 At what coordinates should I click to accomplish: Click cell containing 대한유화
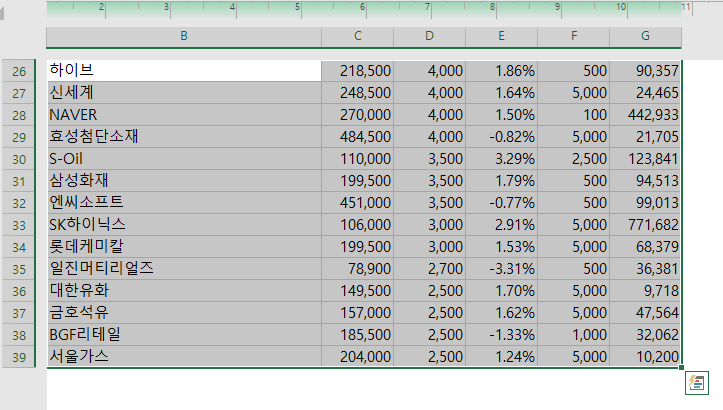point(184,291)
